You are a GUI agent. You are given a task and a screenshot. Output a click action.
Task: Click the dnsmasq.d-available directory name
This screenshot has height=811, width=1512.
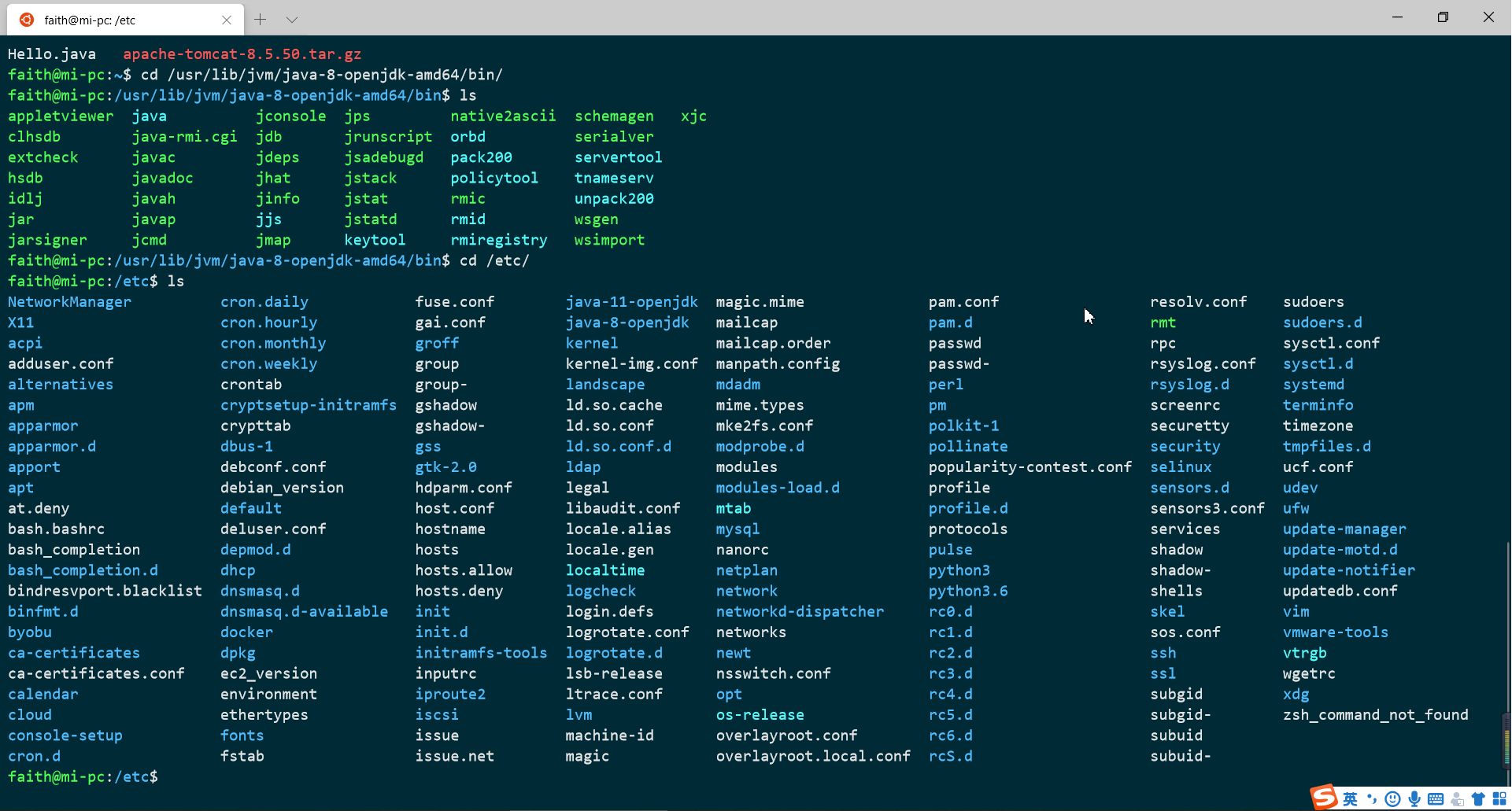click(x=304, y=612)
